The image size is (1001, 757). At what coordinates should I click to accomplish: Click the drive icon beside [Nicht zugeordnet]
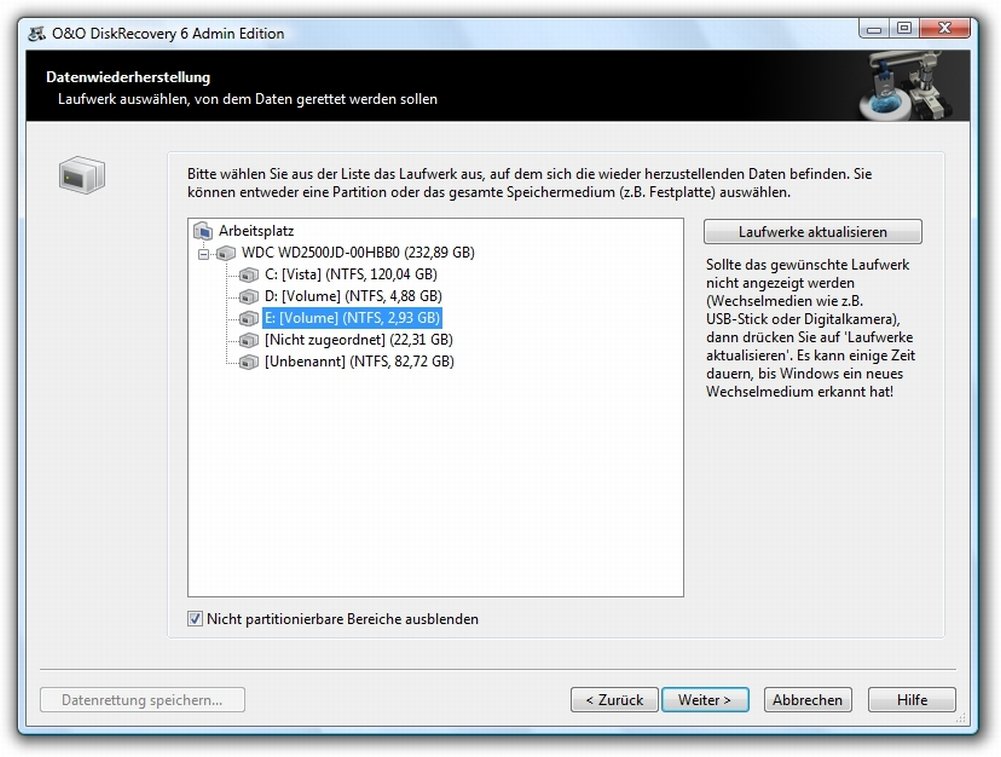point(249,340)
